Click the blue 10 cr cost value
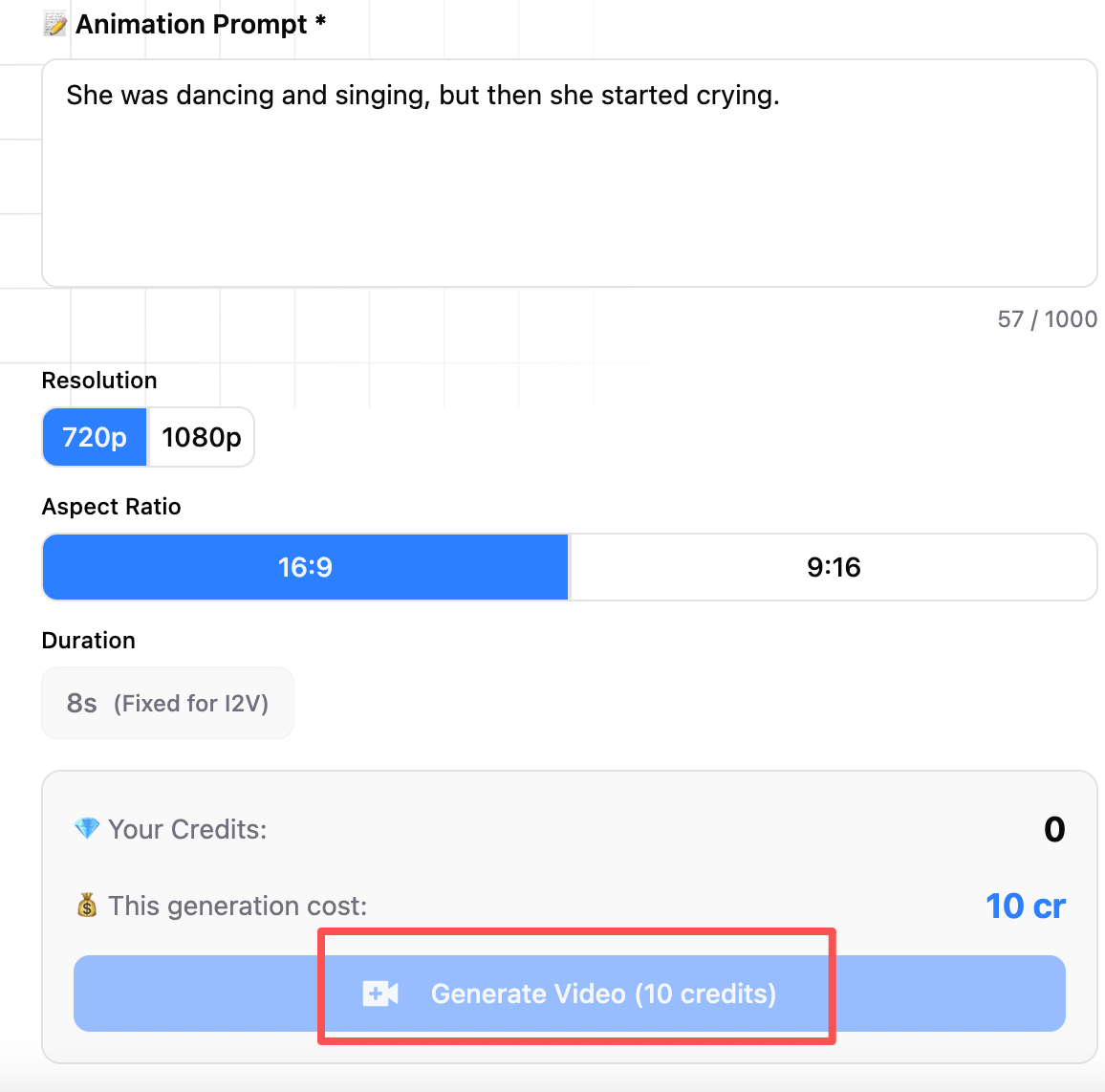The image size is (1105, 1092). click(1025, 905)
